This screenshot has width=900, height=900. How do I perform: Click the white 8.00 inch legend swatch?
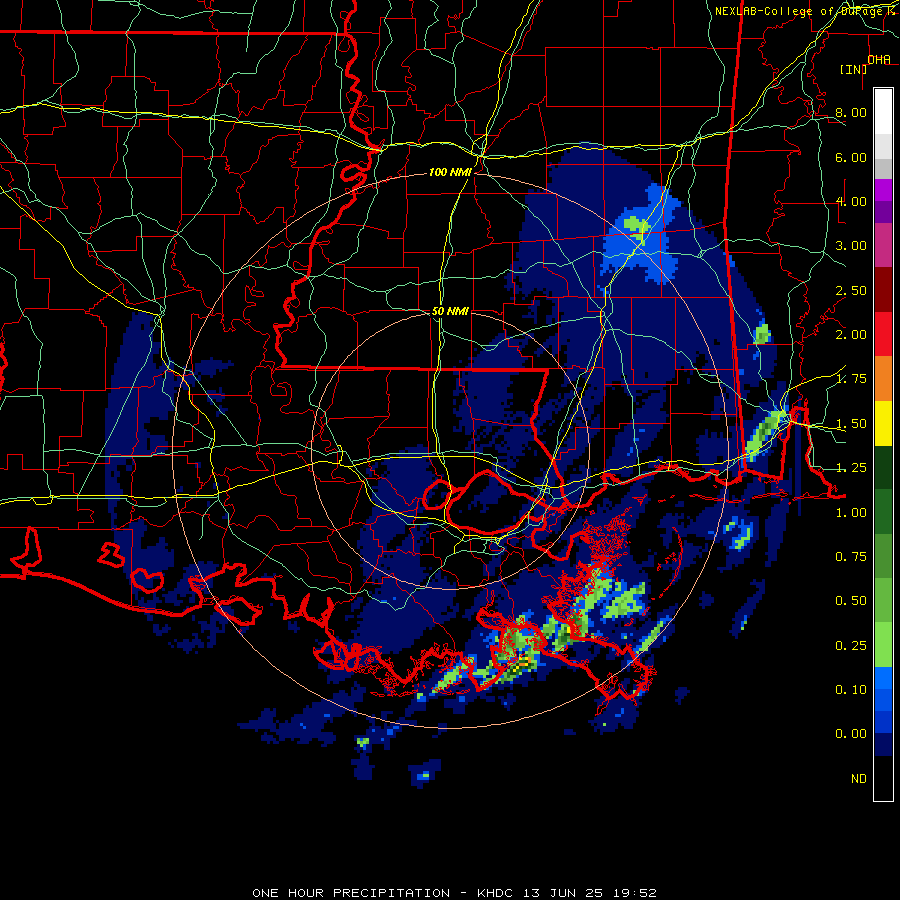(883, 111)
